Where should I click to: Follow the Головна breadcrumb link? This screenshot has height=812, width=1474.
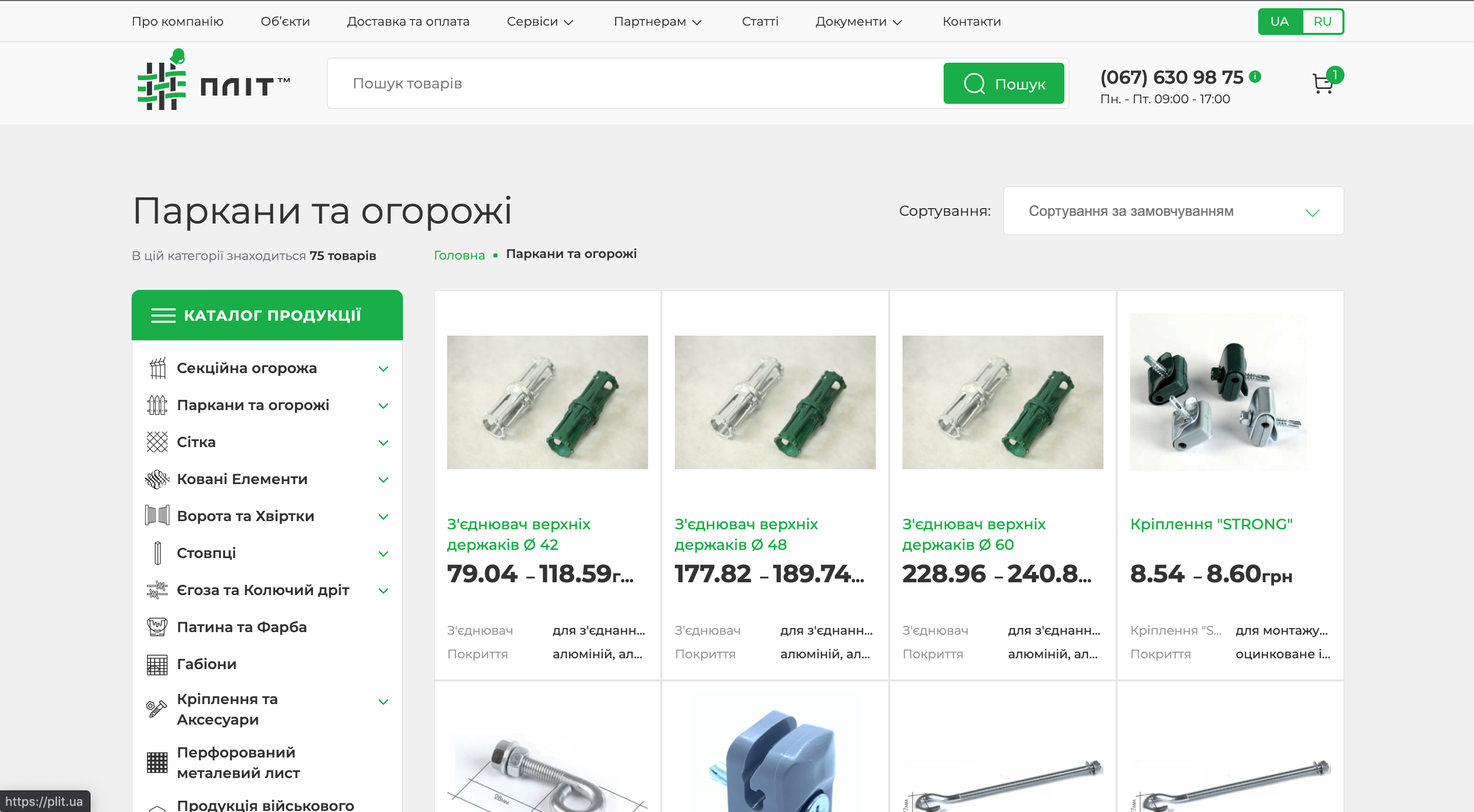point(459,254)
